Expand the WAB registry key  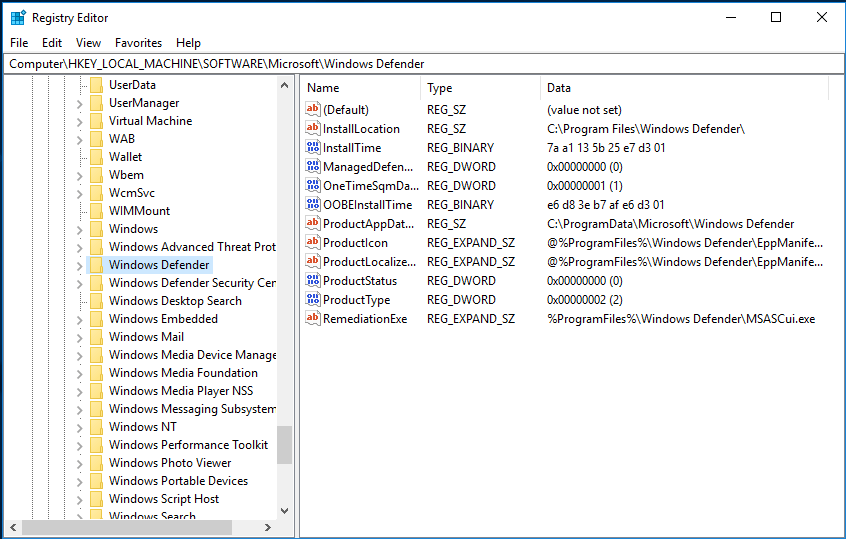79,139
